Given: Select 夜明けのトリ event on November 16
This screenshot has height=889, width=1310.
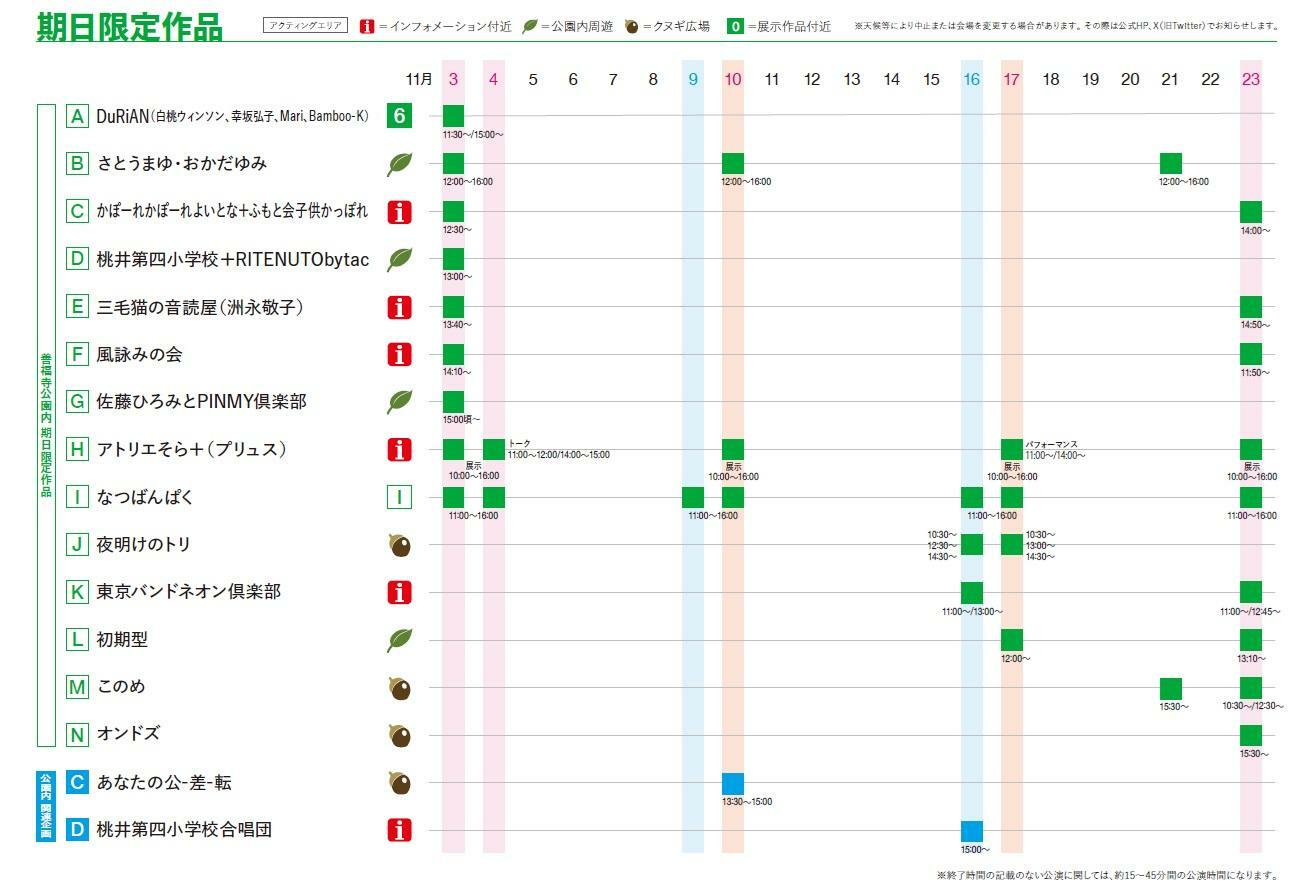Looking at the screenshot, I should pyautogui.click(x=972, y=544).
